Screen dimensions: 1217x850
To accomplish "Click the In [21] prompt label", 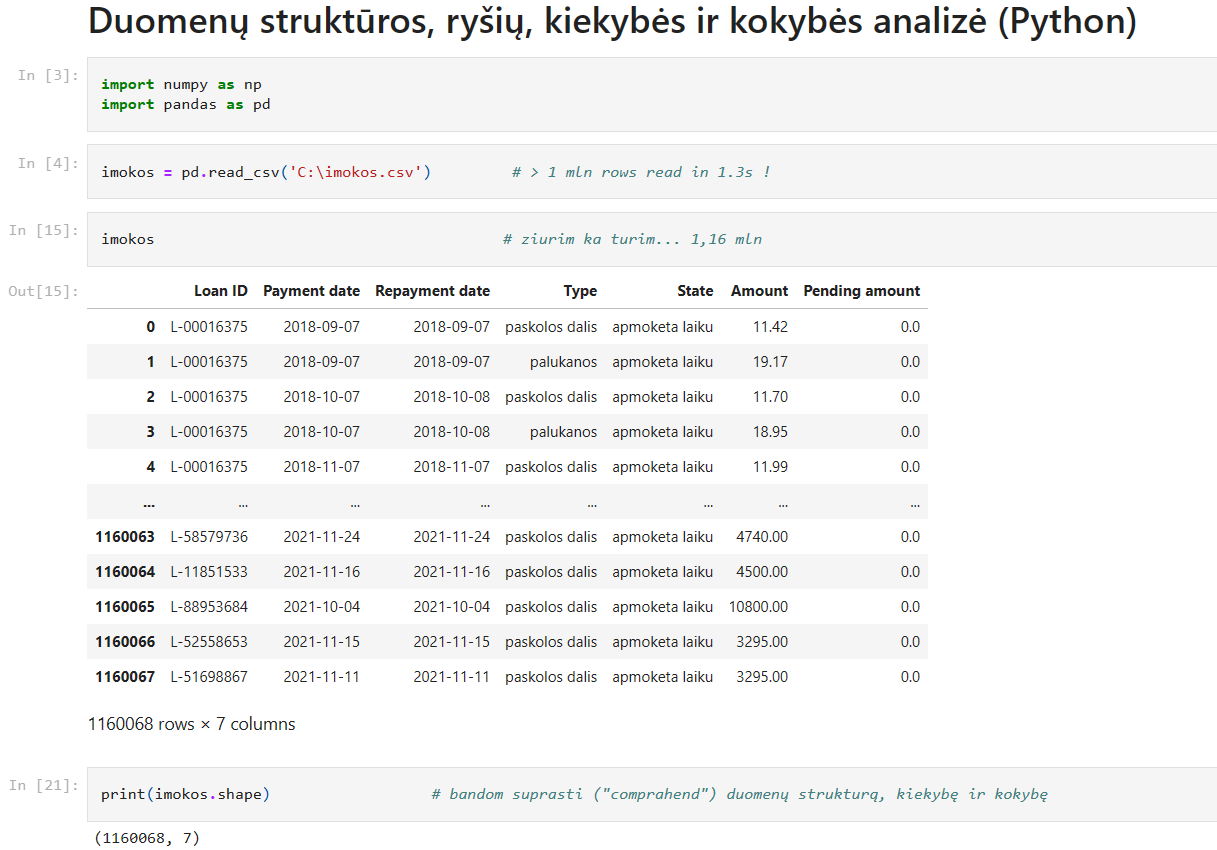I will pos(43,785).
